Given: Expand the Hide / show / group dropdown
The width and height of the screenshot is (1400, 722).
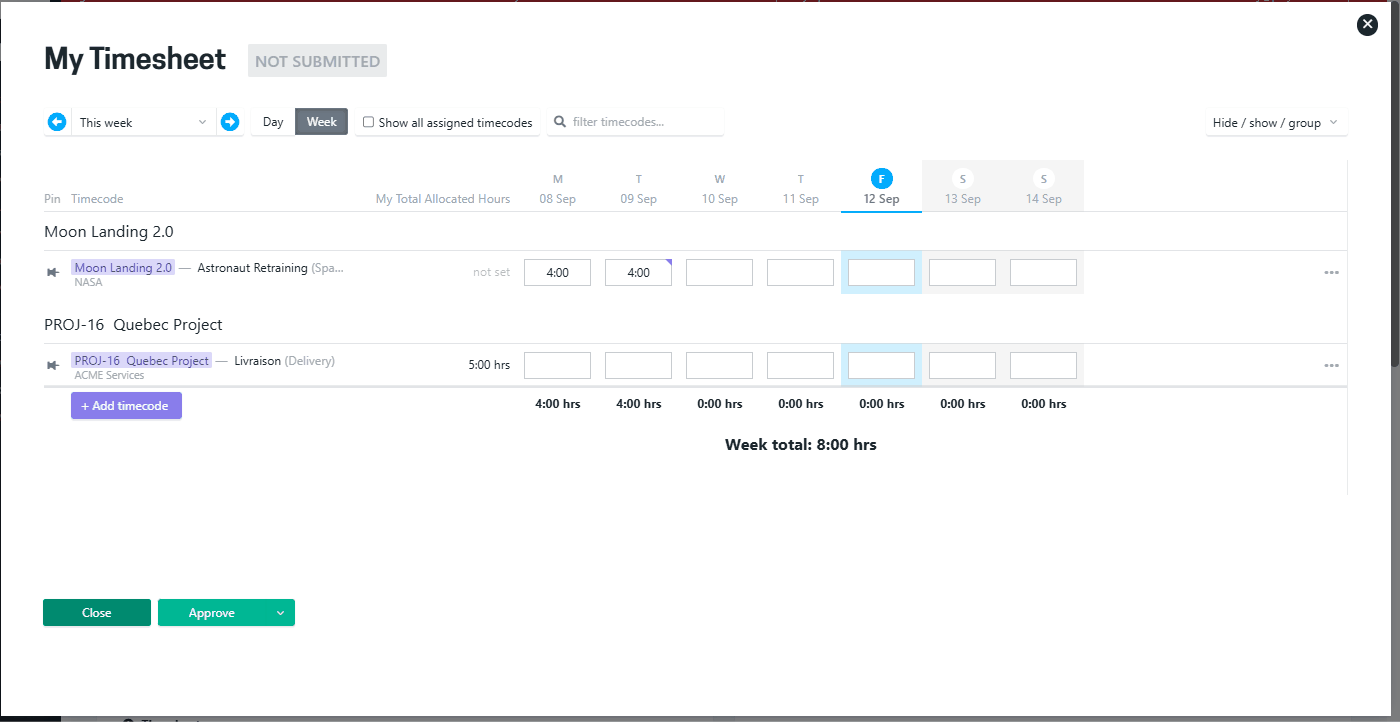Looking at the screenshot, I should tap(1276, 122).
